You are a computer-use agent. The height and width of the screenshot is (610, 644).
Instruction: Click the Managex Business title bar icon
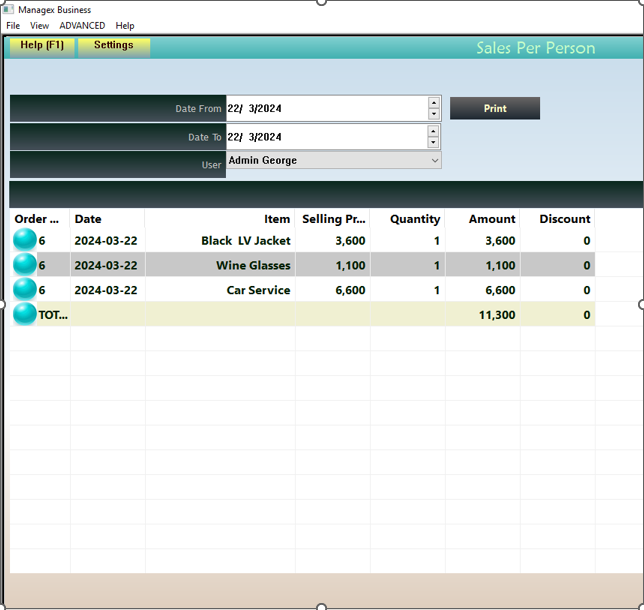coord(8,10)
